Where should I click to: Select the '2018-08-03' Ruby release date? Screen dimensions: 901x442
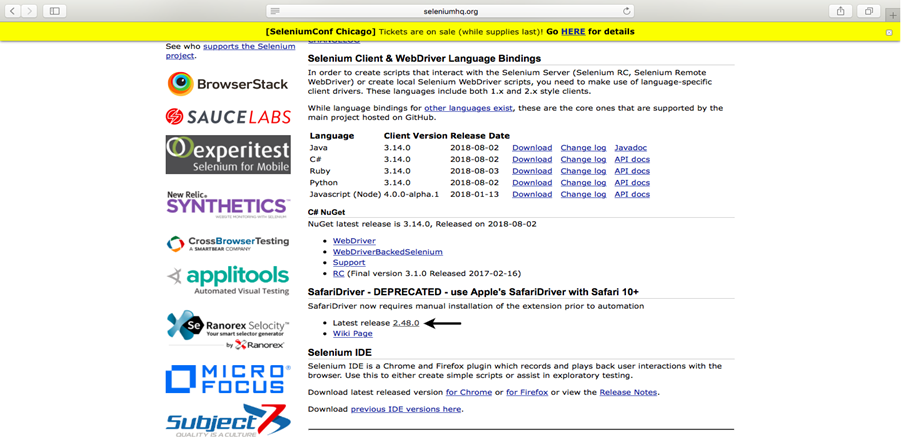[475, 171]
